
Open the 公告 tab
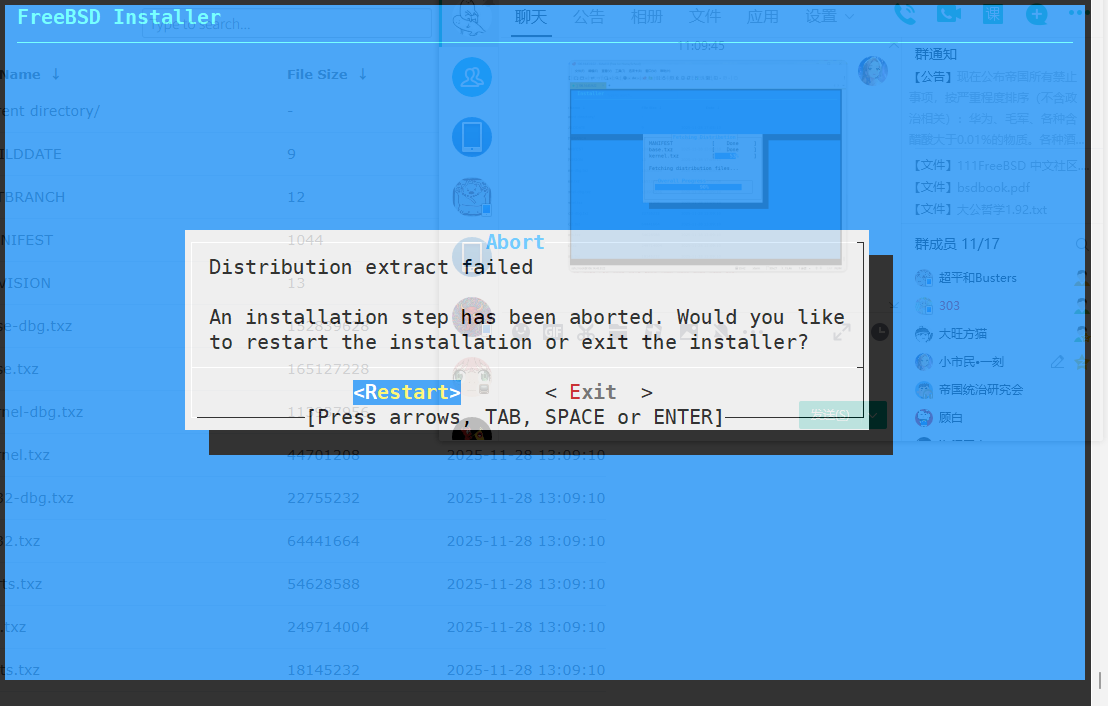[x=589, y=17]
